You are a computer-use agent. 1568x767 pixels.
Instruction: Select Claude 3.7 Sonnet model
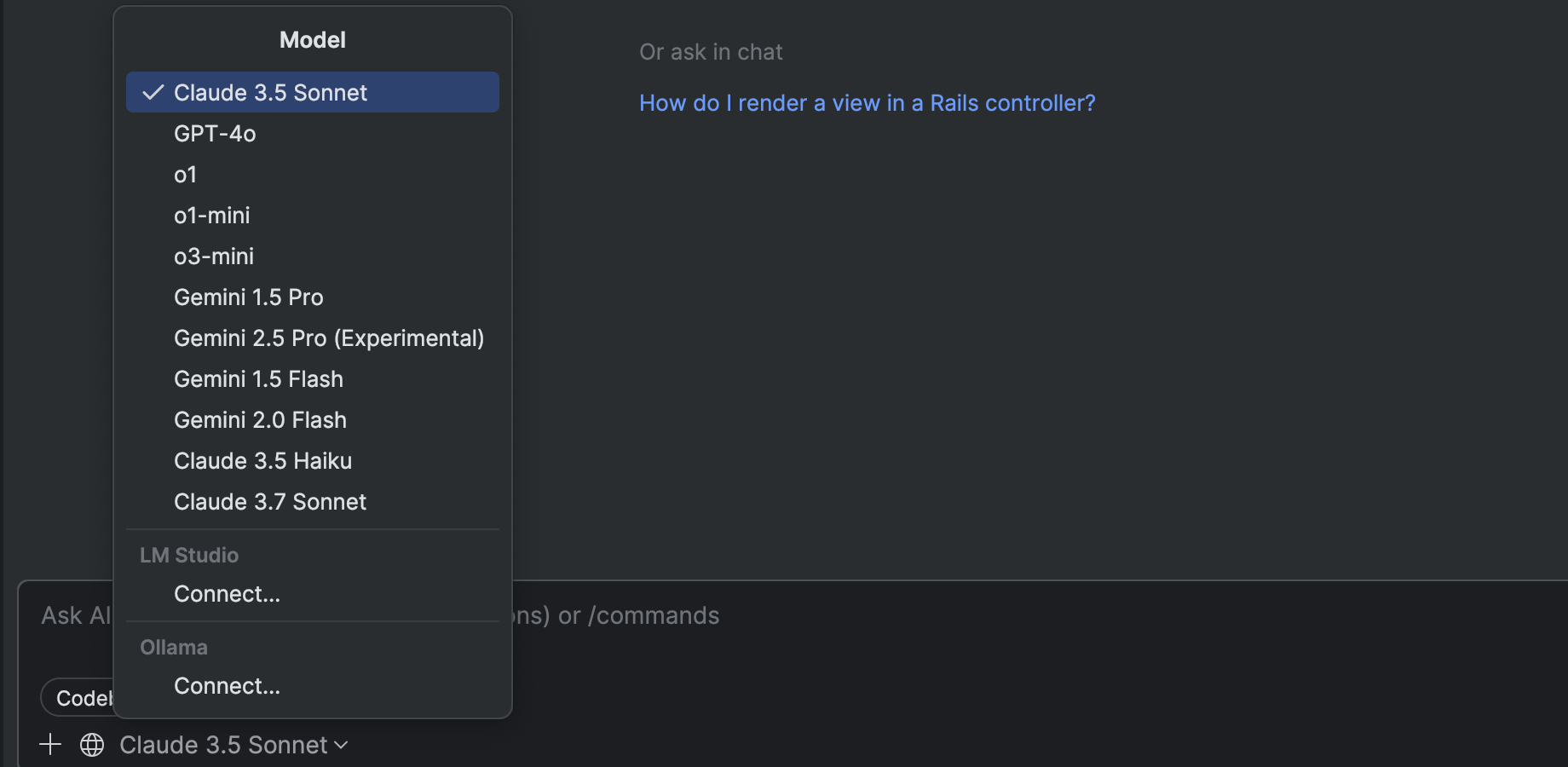click(270, 502)
